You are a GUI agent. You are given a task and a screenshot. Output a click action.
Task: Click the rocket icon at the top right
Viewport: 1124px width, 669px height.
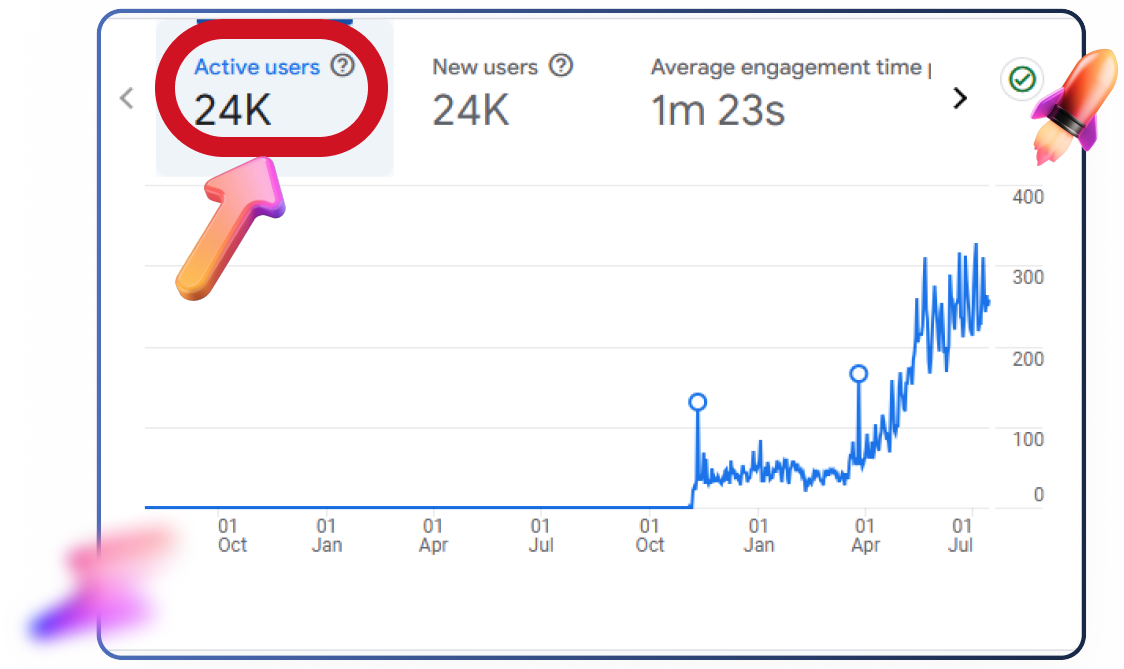pos(1069,104)
